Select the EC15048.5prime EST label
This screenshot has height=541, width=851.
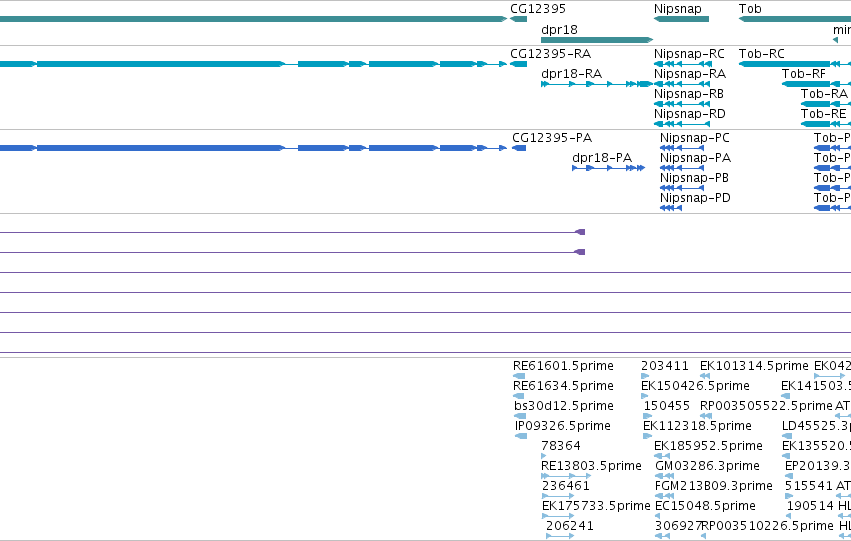click(705, 506)
